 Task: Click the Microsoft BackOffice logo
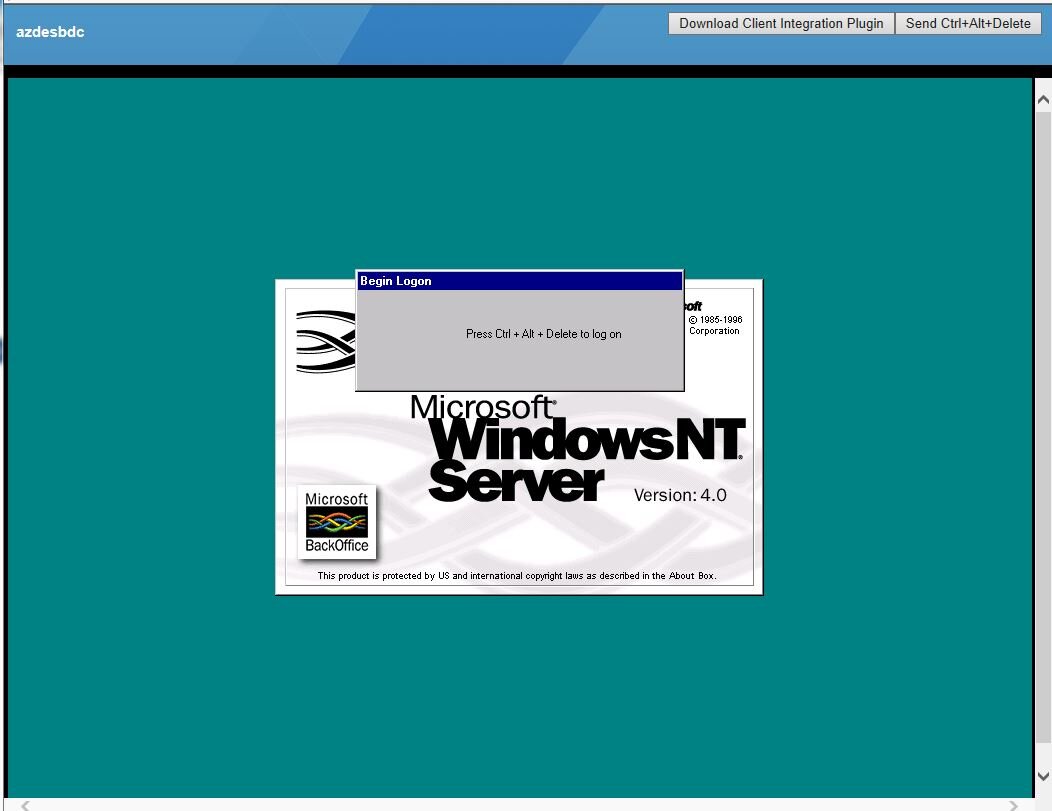(x=336, y=522)
